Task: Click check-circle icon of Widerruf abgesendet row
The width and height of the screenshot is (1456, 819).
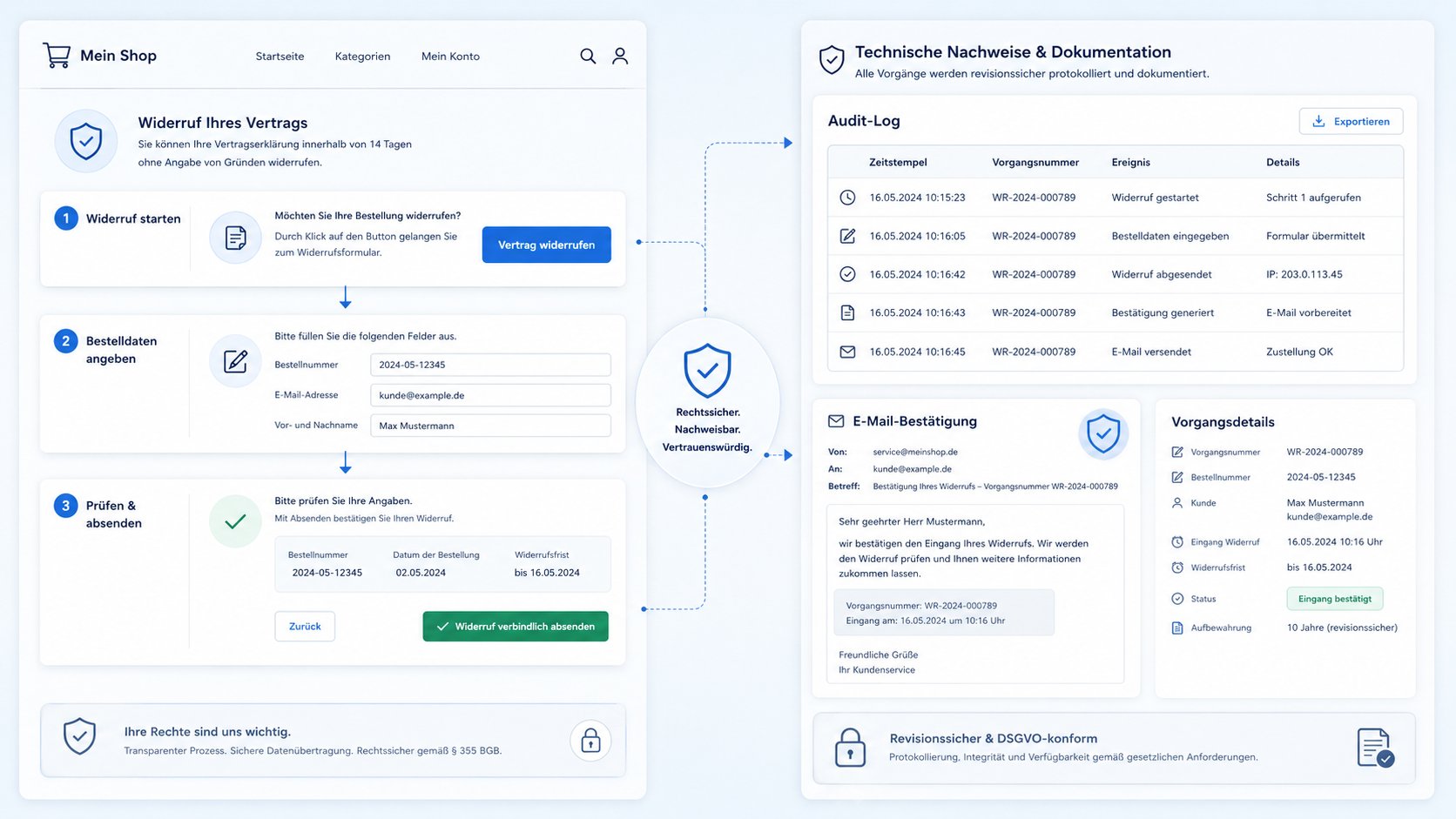Action: tap(847, 274)
